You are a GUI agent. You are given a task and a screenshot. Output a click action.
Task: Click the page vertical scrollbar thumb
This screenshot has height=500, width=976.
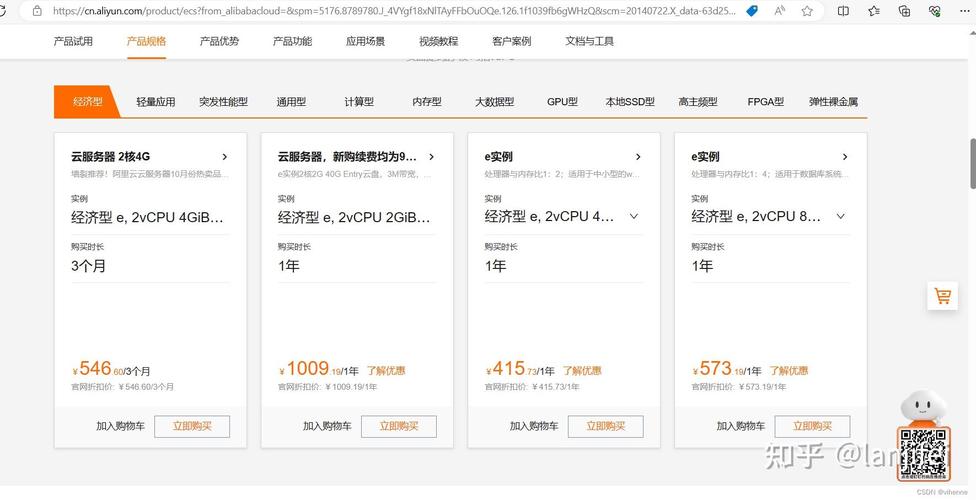pyautogui.click(x=972, y=163)
